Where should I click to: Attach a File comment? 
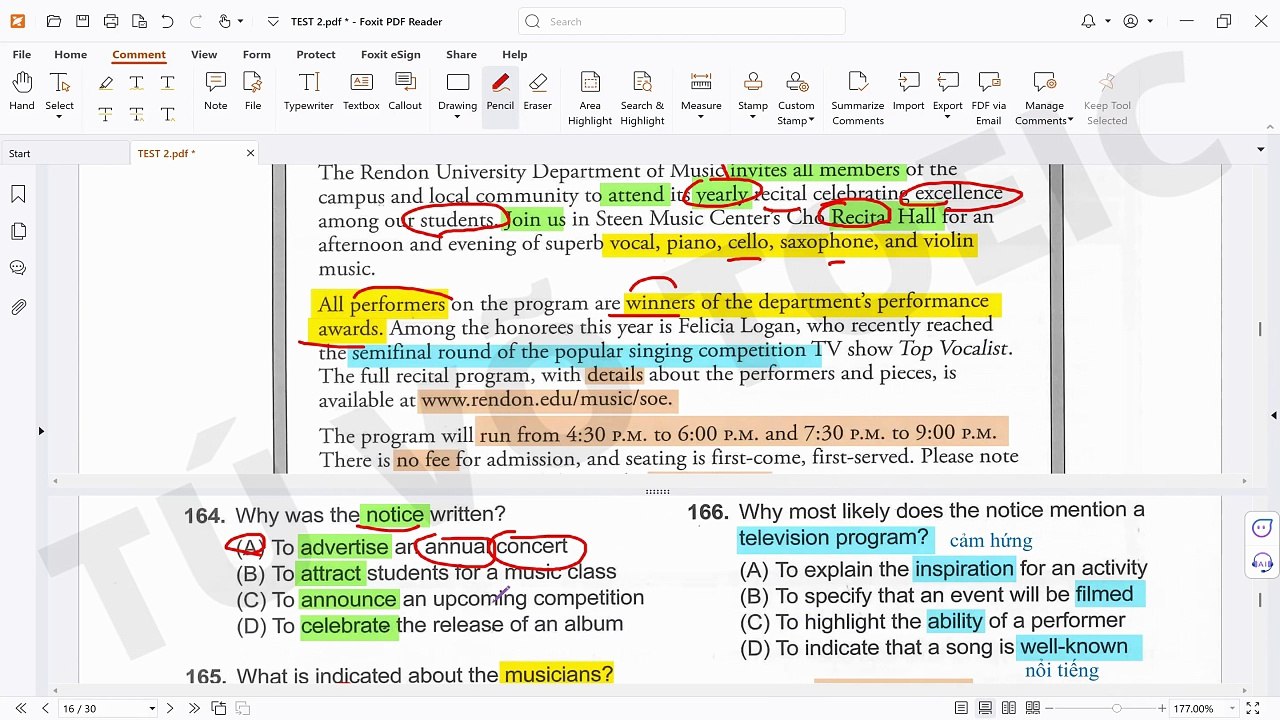tap(253, 91)
